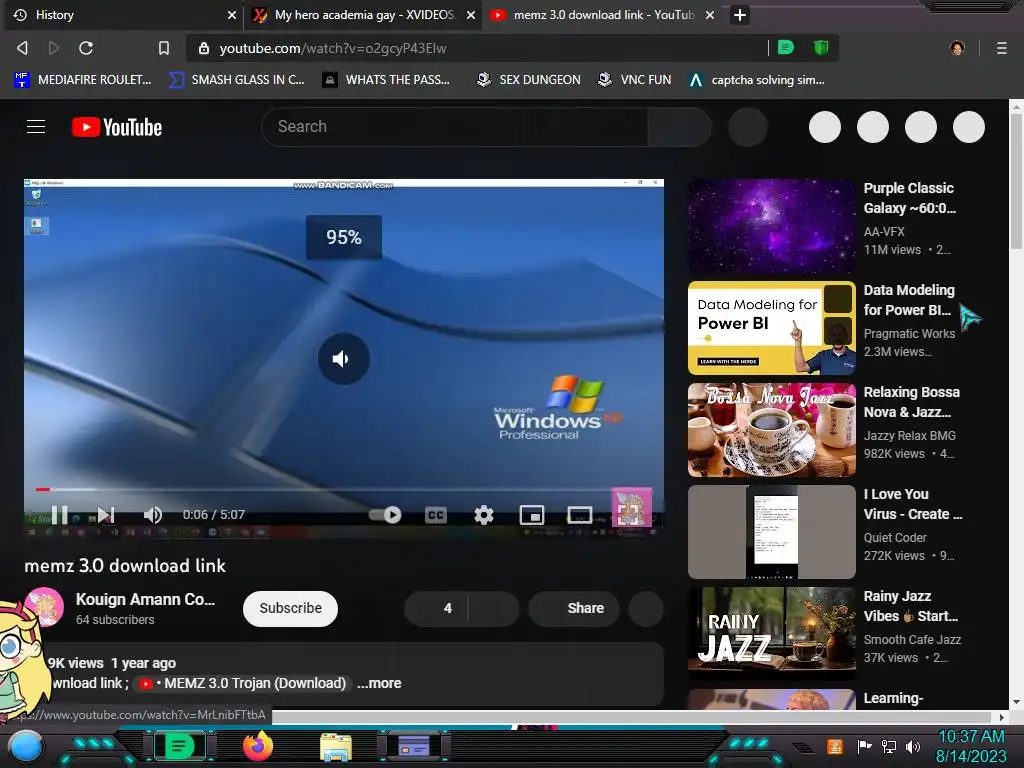
Task: Click the address bar URL
Action: pyautogui.click(x=333, y=48)
